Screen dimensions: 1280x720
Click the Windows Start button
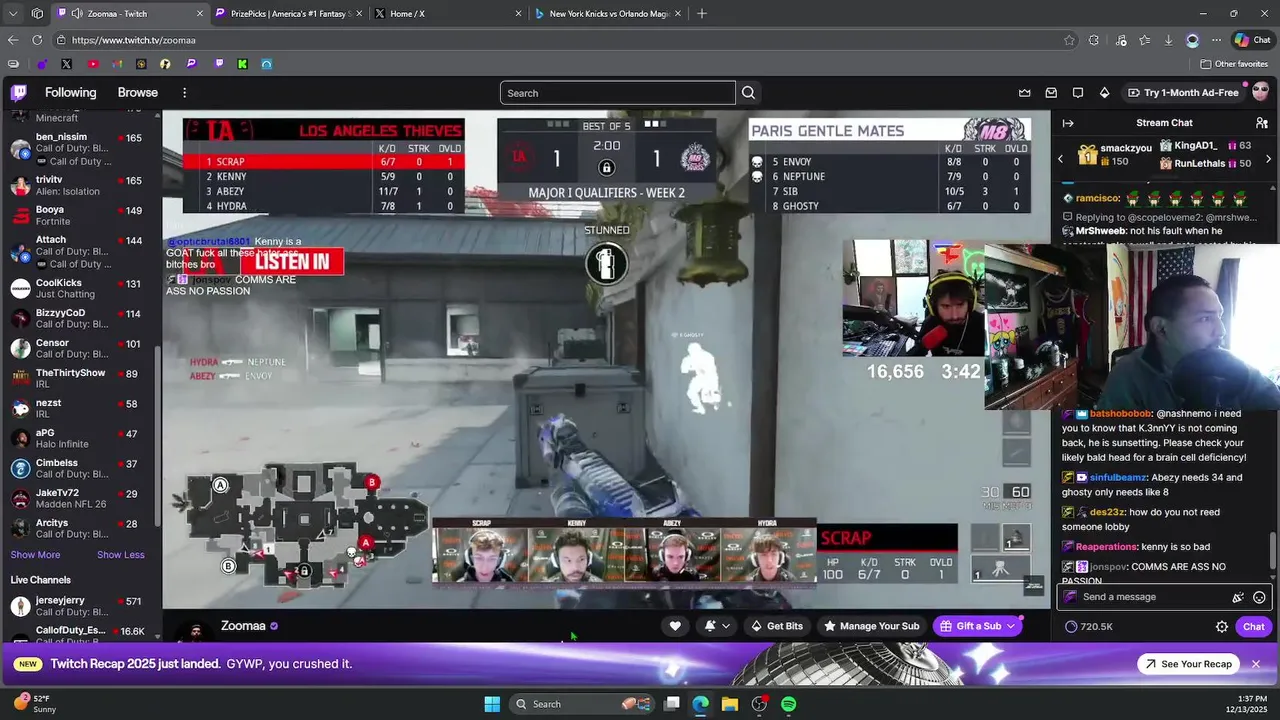(492, 704)
